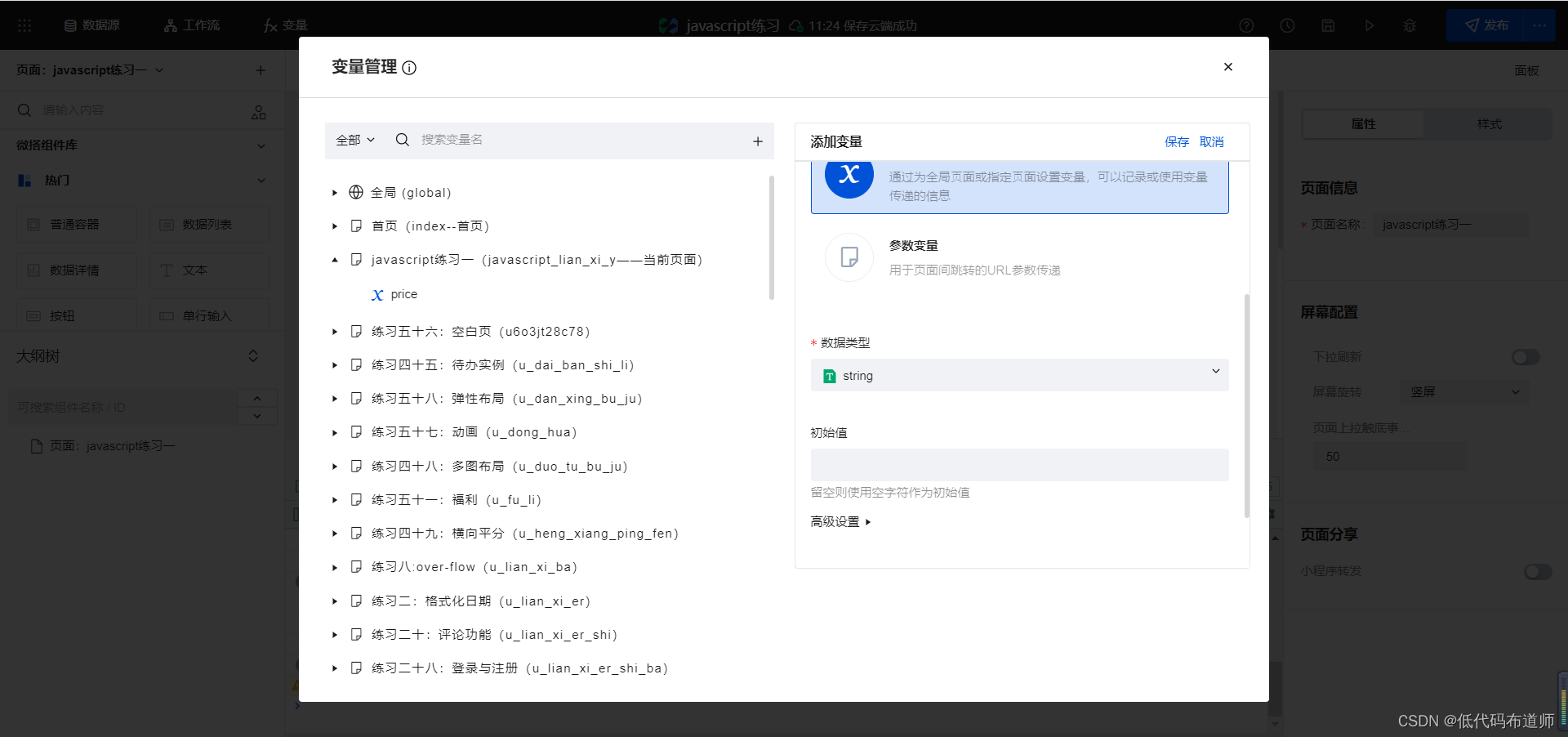Click the preview play icon

coord(1369,25)
